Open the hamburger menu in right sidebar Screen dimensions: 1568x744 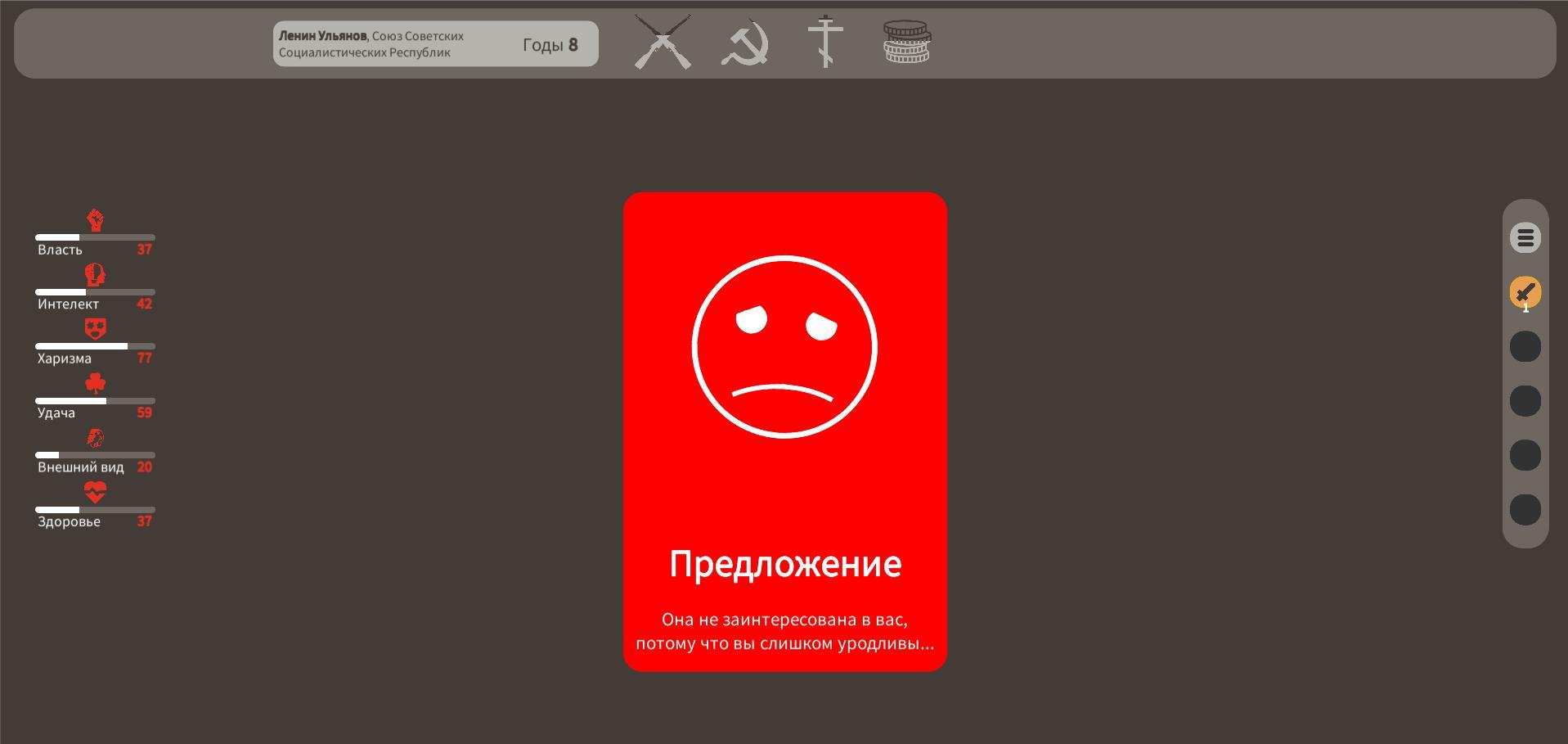point(1525,238)
